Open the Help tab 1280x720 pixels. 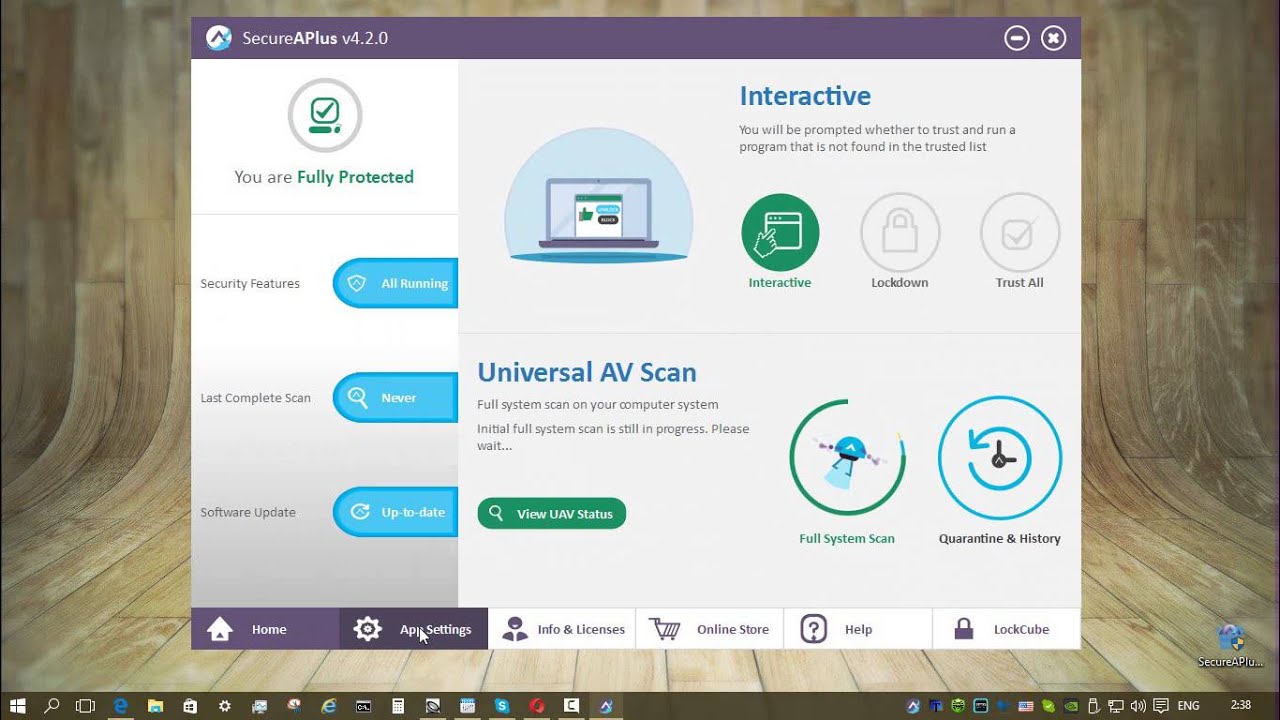pos(858,629)
